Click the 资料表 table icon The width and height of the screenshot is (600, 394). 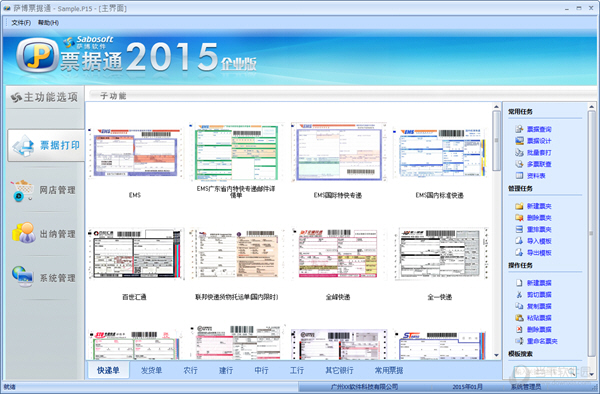pos(519,176)
